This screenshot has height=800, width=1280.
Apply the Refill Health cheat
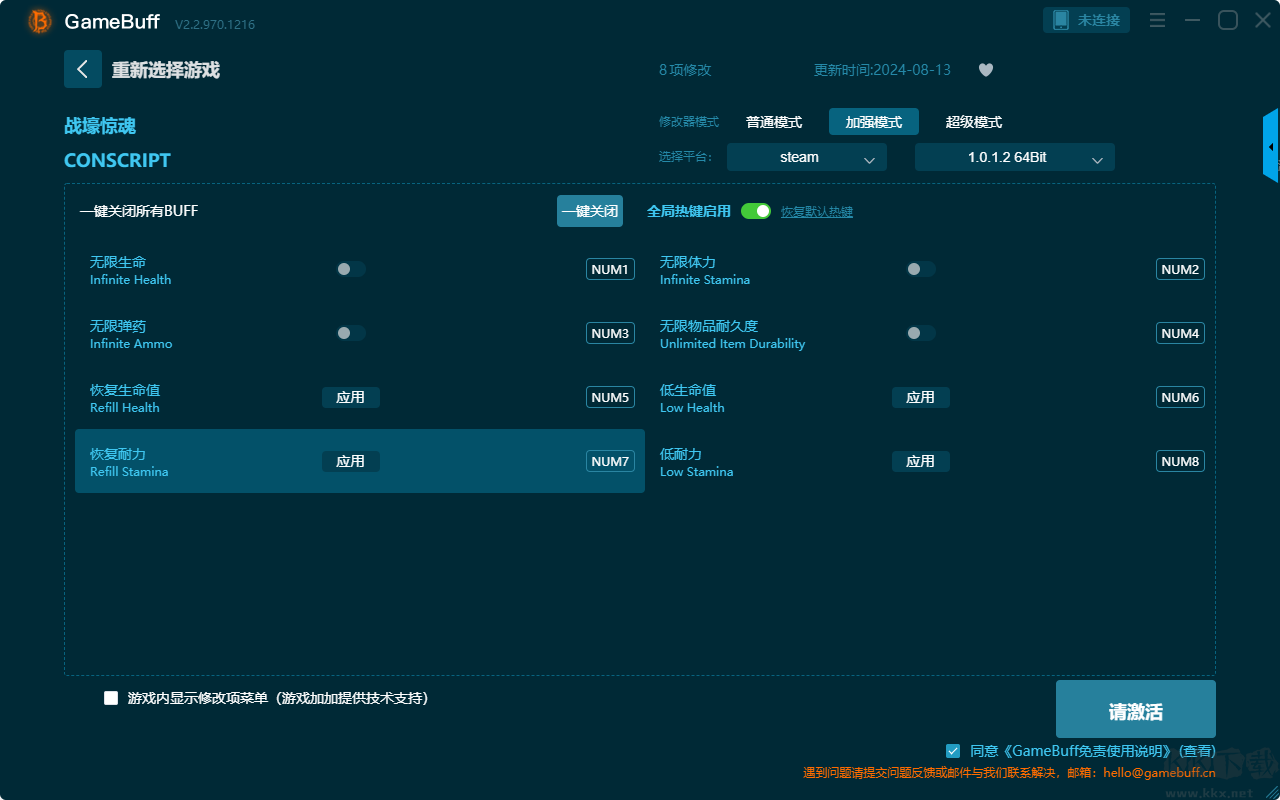click(x=350, y=397)
